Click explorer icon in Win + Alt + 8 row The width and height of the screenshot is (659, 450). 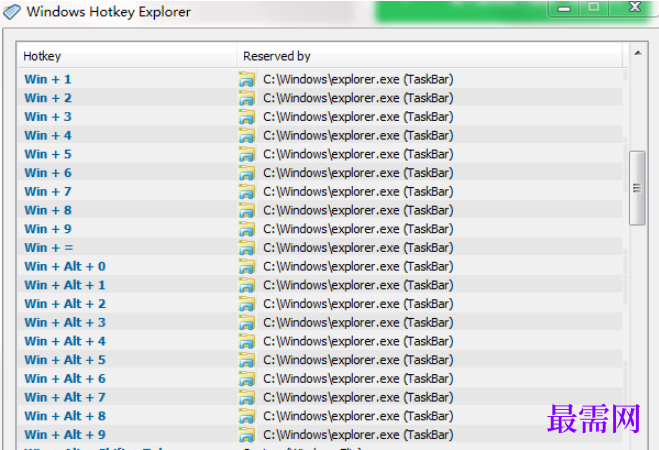pyautogui.click(x=247, y=416)
